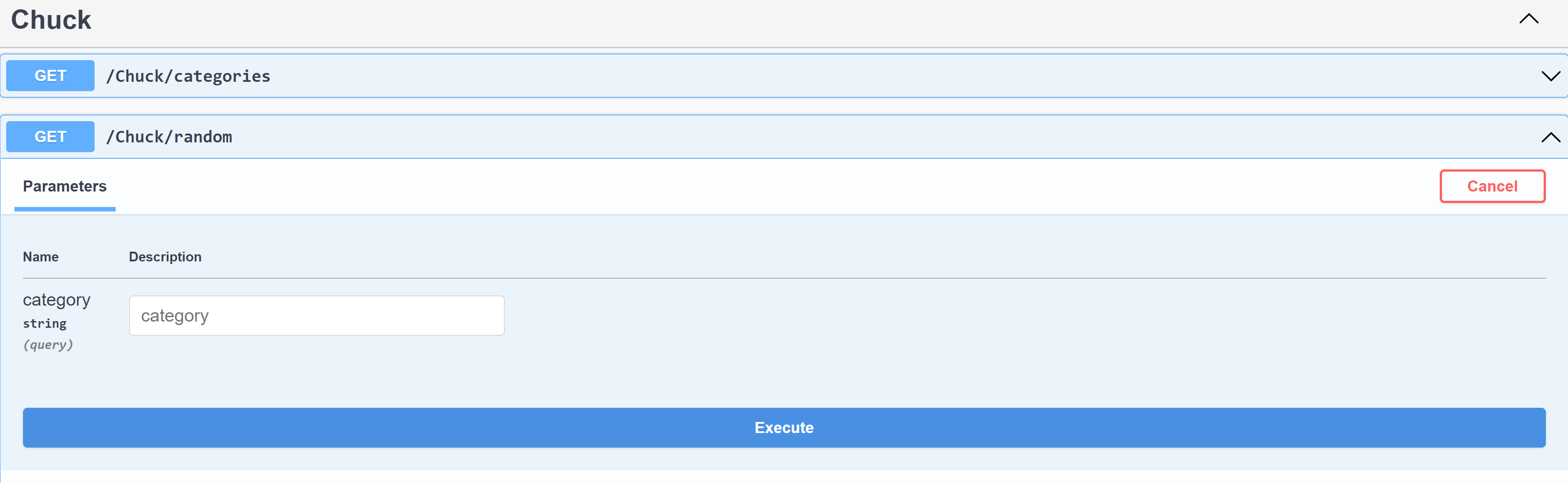
Task: Click the Cancel button
Action: coord(1492,186)
